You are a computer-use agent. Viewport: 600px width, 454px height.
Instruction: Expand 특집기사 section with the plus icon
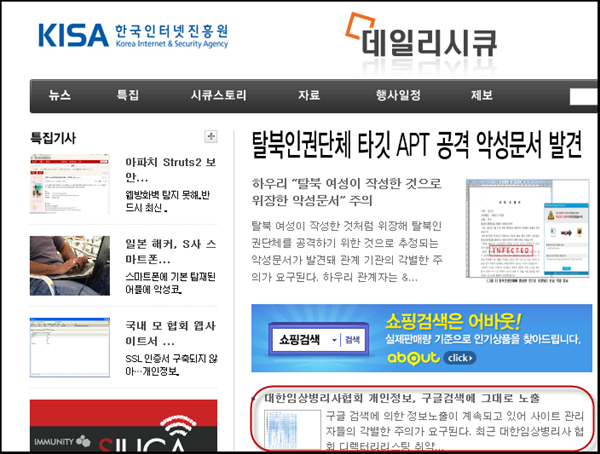click(x=210, y=137)
